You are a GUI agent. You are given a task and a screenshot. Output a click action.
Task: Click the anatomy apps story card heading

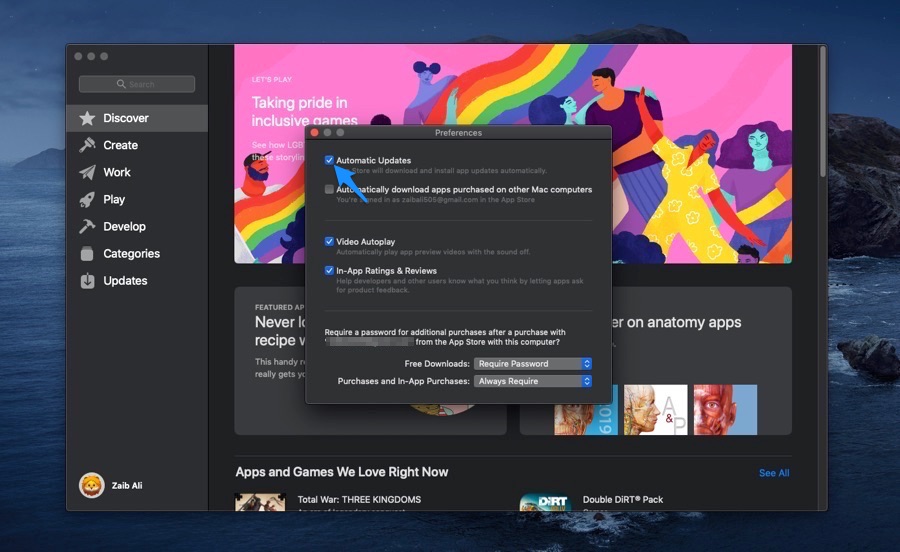(x=677, y=322)
